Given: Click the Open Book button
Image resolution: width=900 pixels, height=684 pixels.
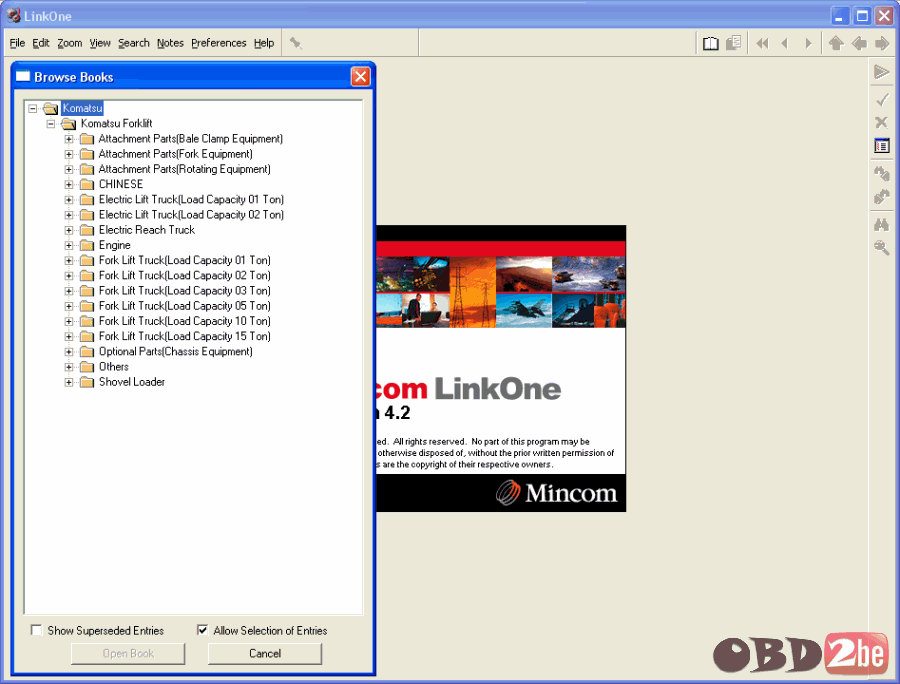Looking at the screenshot, I should (128, 654).
